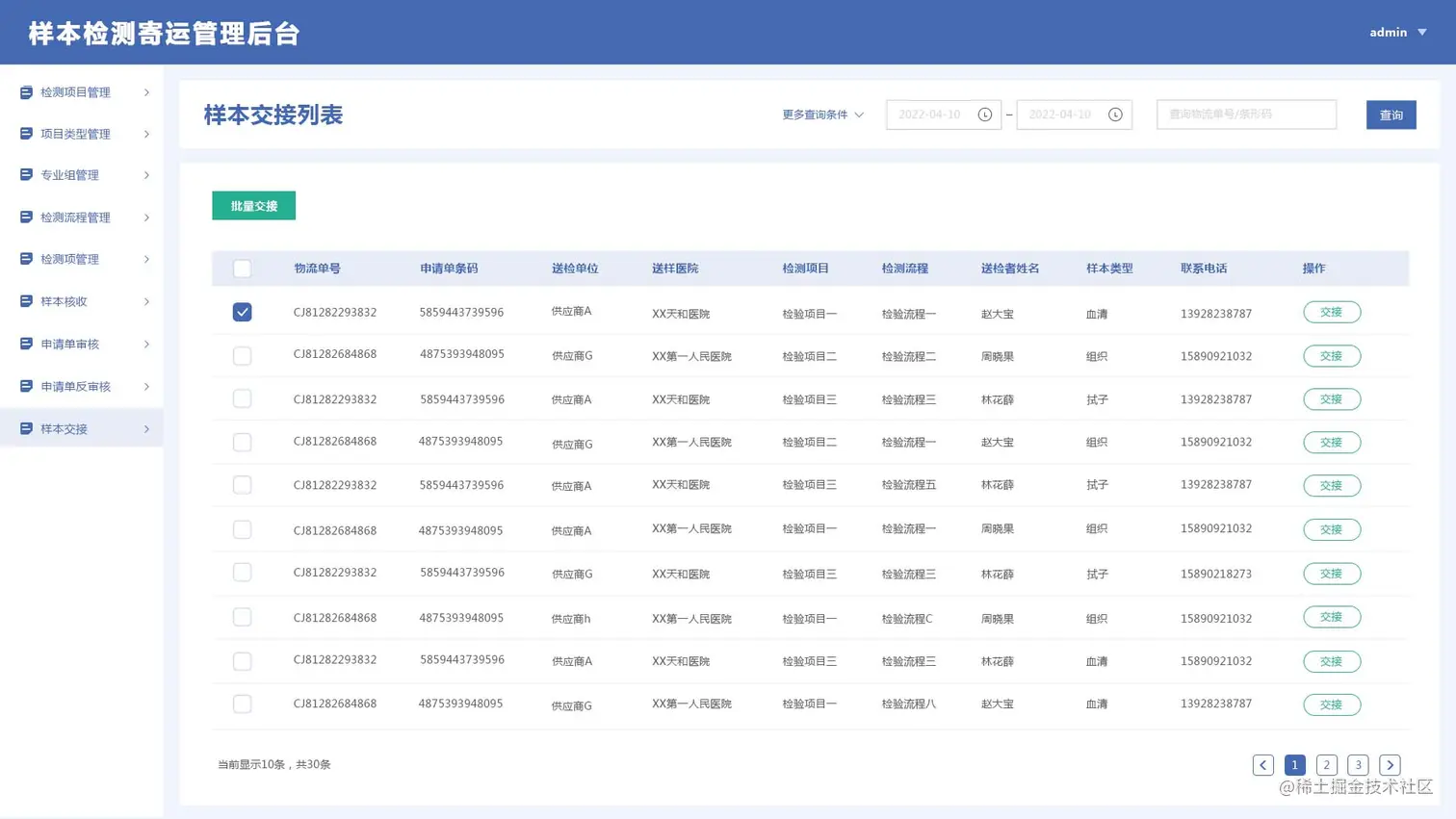The height and width of the screenshot is (819, 1456).
Task: Expand 检测项管理 using its chevron
Action: 146,259
